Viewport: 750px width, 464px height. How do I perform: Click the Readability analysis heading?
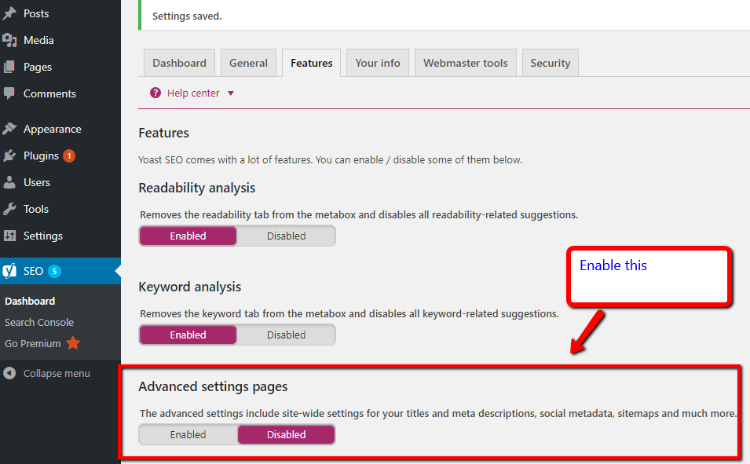pos(197,188)
